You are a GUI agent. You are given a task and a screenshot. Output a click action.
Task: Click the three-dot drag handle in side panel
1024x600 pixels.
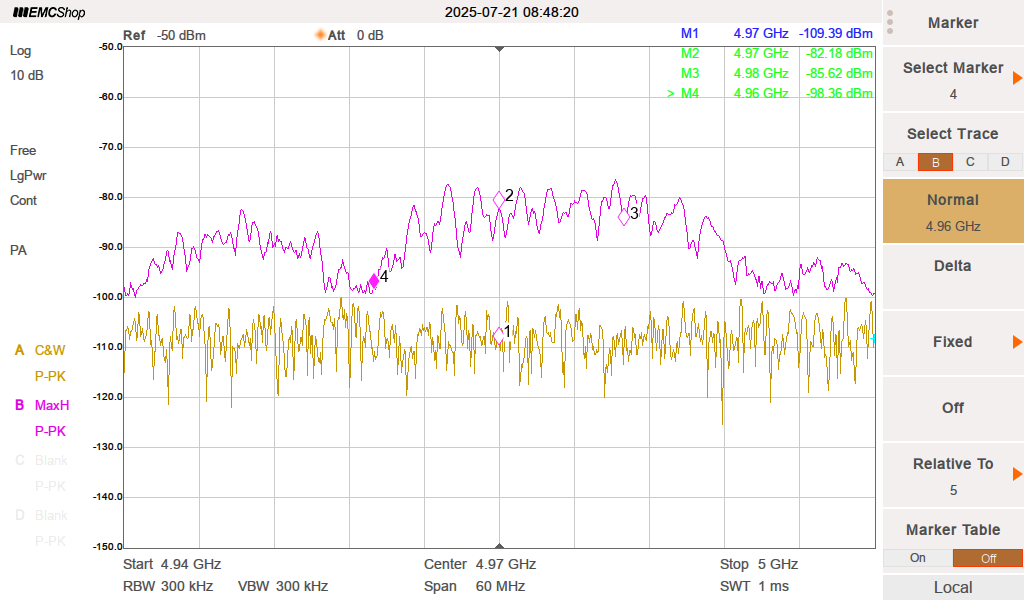[890, 22]
